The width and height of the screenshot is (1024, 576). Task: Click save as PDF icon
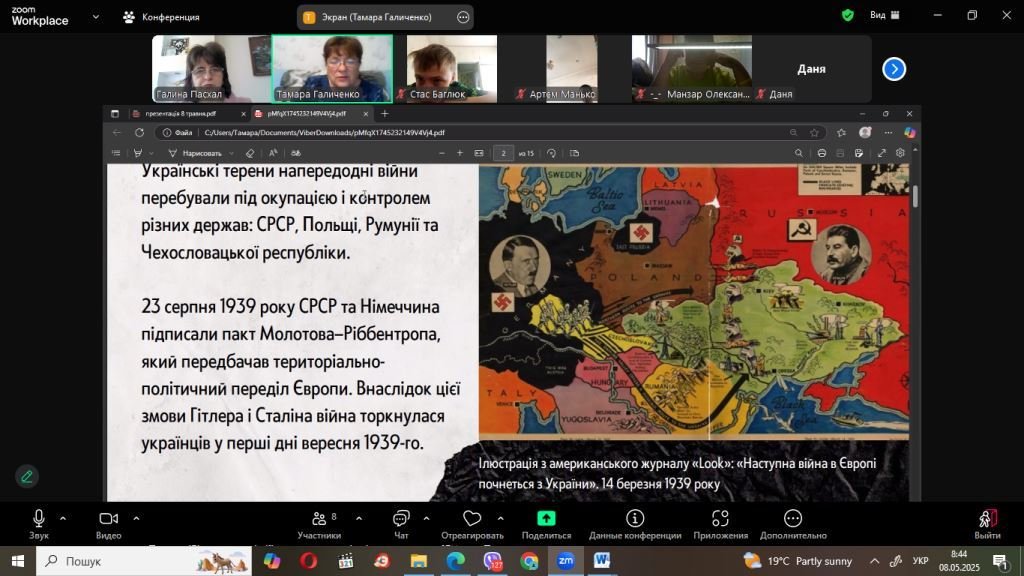(x=859, y=153)
